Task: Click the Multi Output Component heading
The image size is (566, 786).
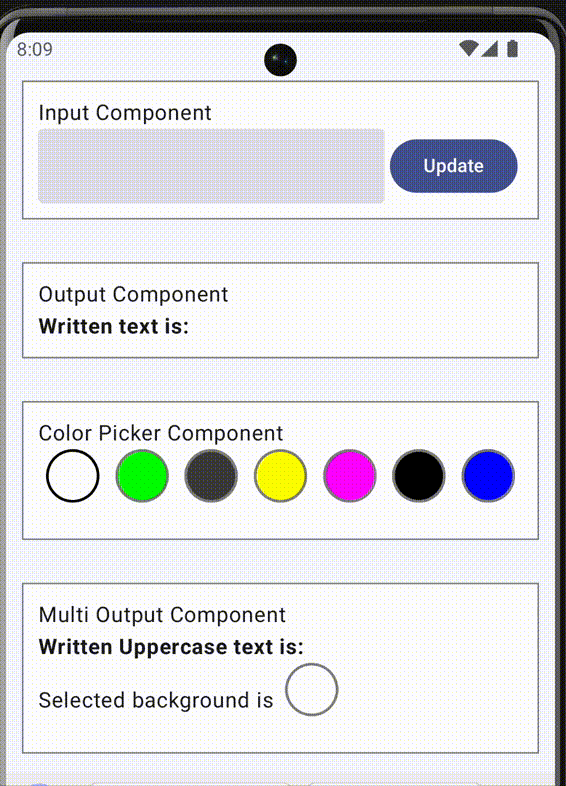Action: click(x=162, y=615)
